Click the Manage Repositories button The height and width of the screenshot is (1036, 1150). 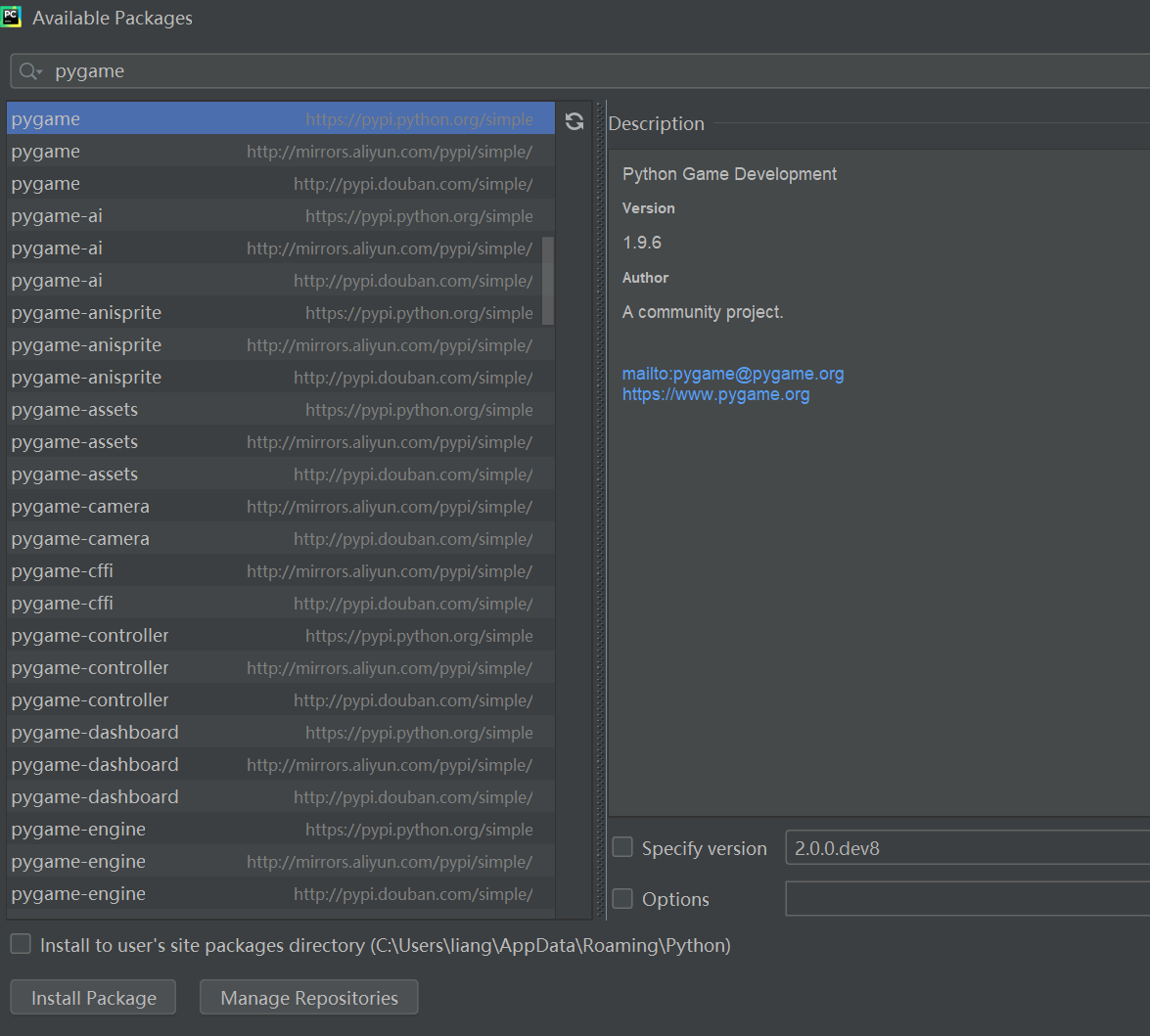[308, 997]
